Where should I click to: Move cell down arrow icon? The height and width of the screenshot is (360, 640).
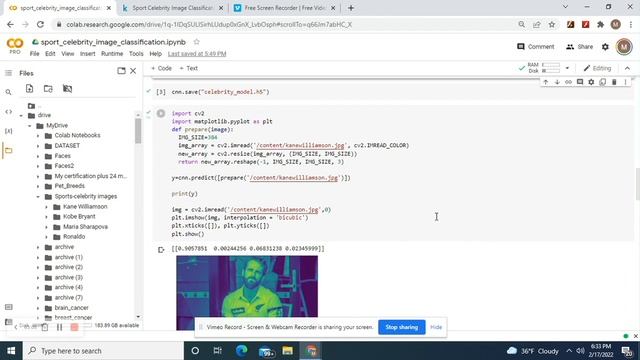557,82
